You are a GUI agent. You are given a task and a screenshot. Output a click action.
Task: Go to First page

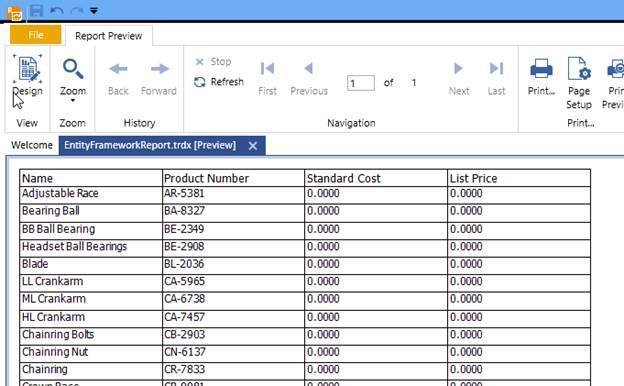click(x=267, y=79)
